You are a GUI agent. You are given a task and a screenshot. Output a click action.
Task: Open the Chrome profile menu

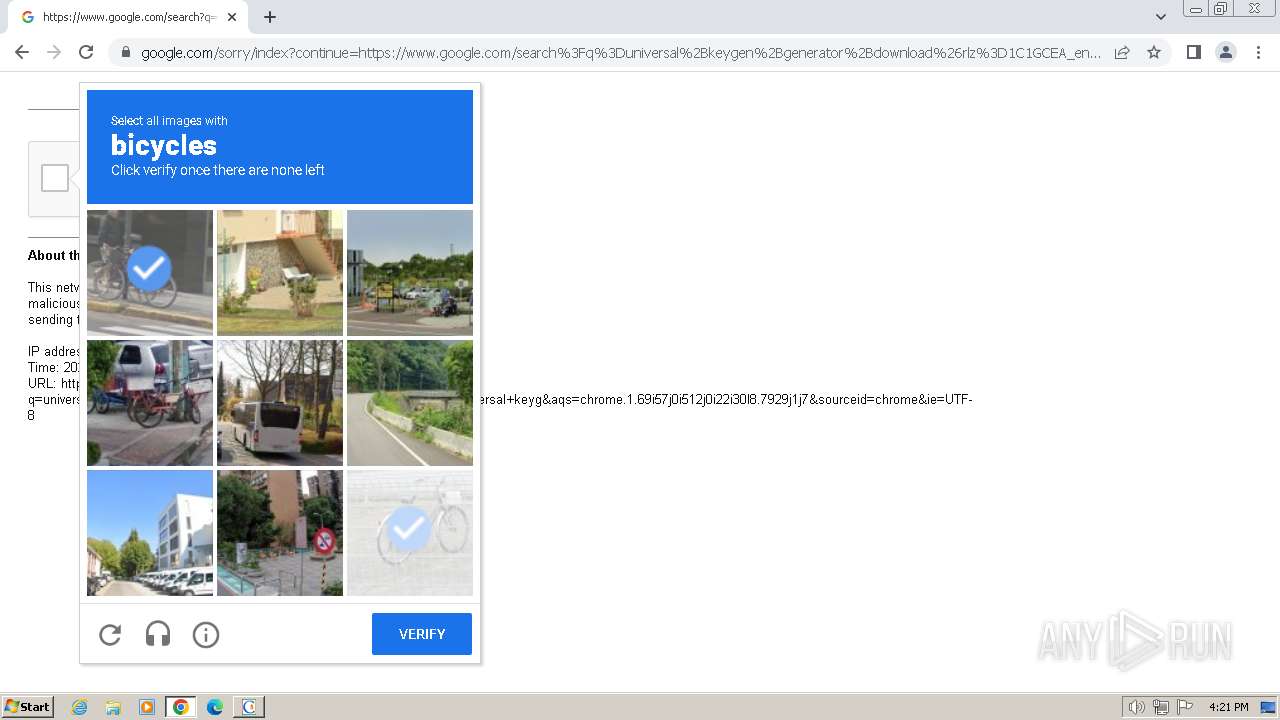click(1226, 52)
